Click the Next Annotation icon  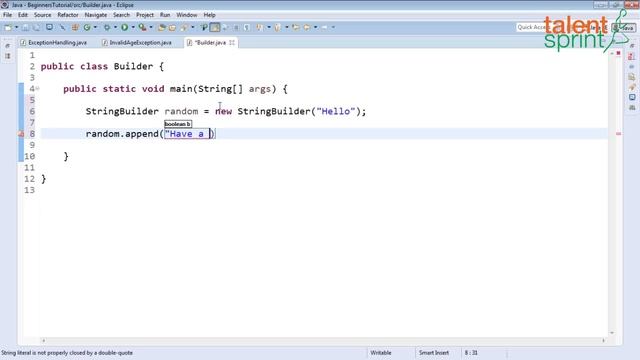(x=260, y=27)
